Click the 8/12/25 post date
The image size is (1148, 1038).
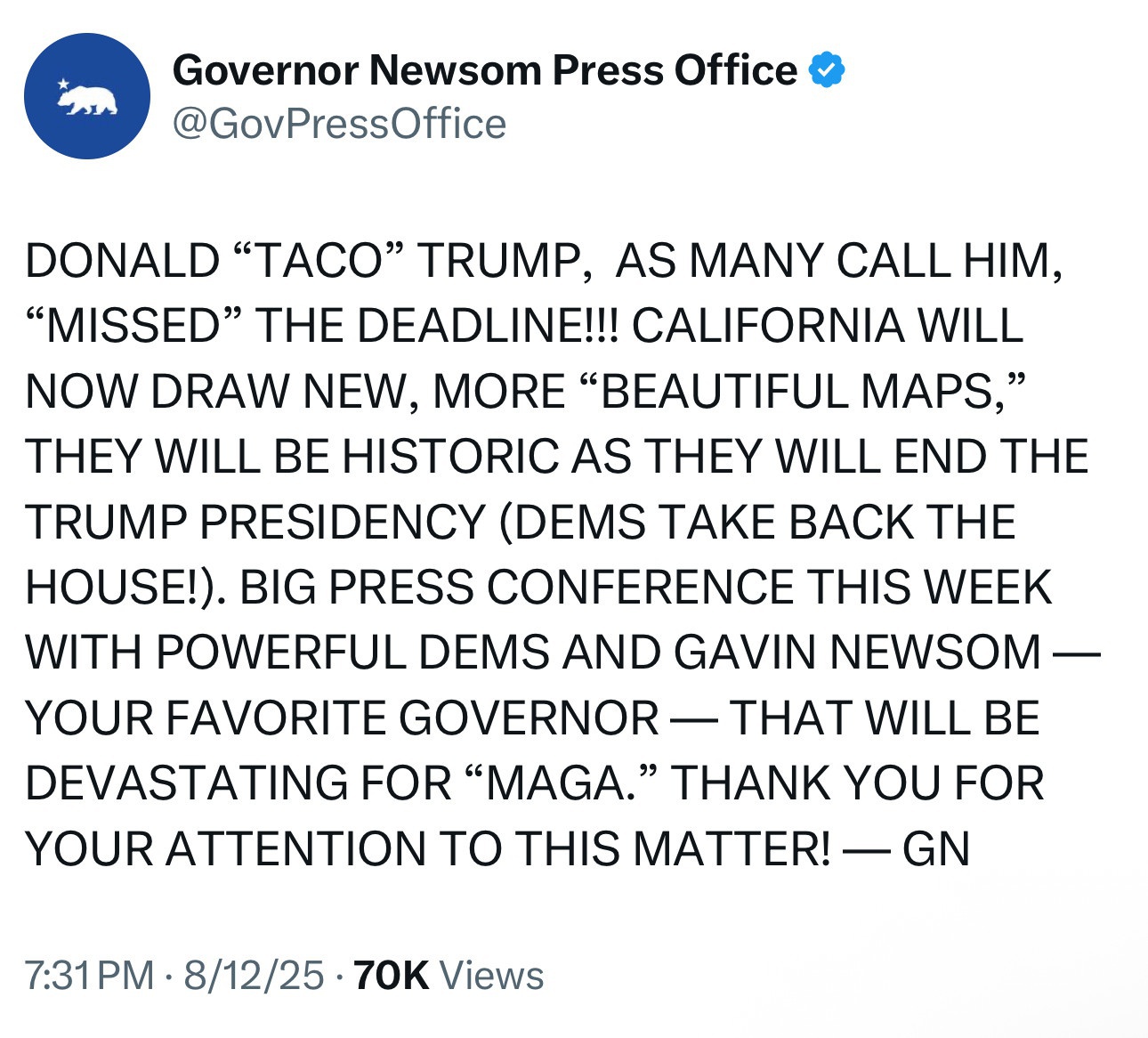click(254, 975)
